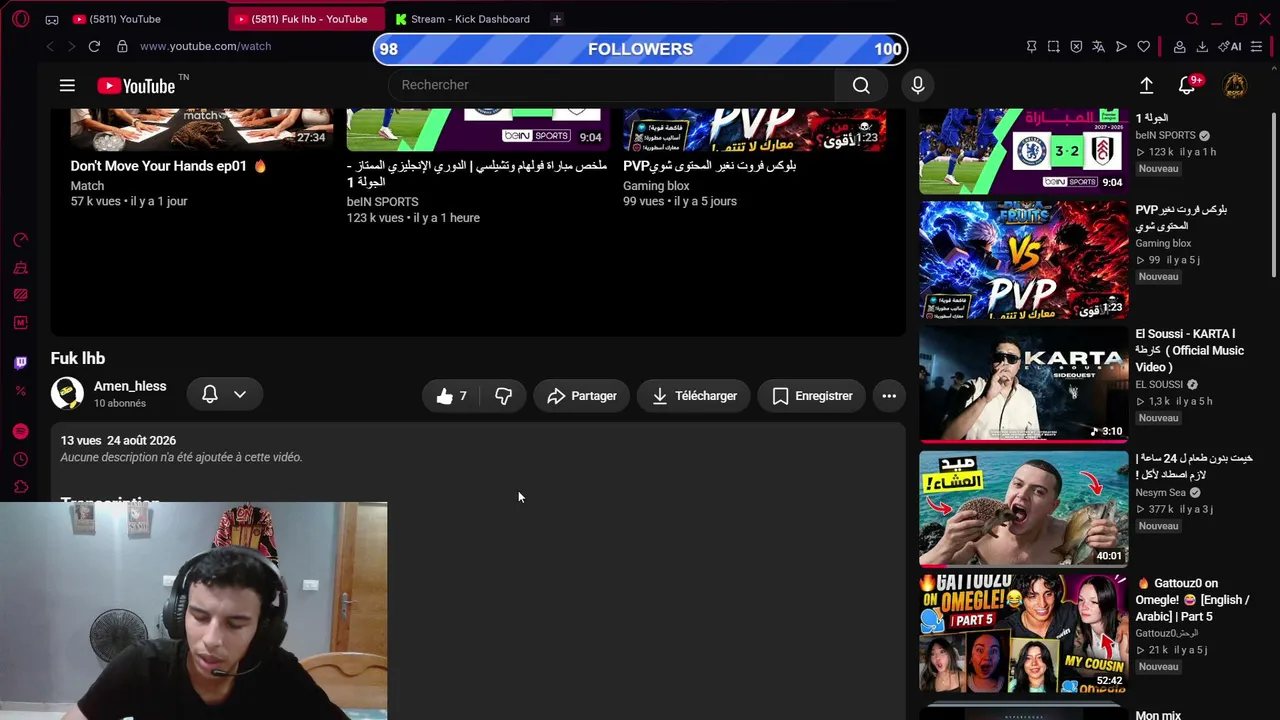The height and width of the screenshot is (720, 1280).
Task: Click the youtube.com address bar
Action: [x=205, y=46]
